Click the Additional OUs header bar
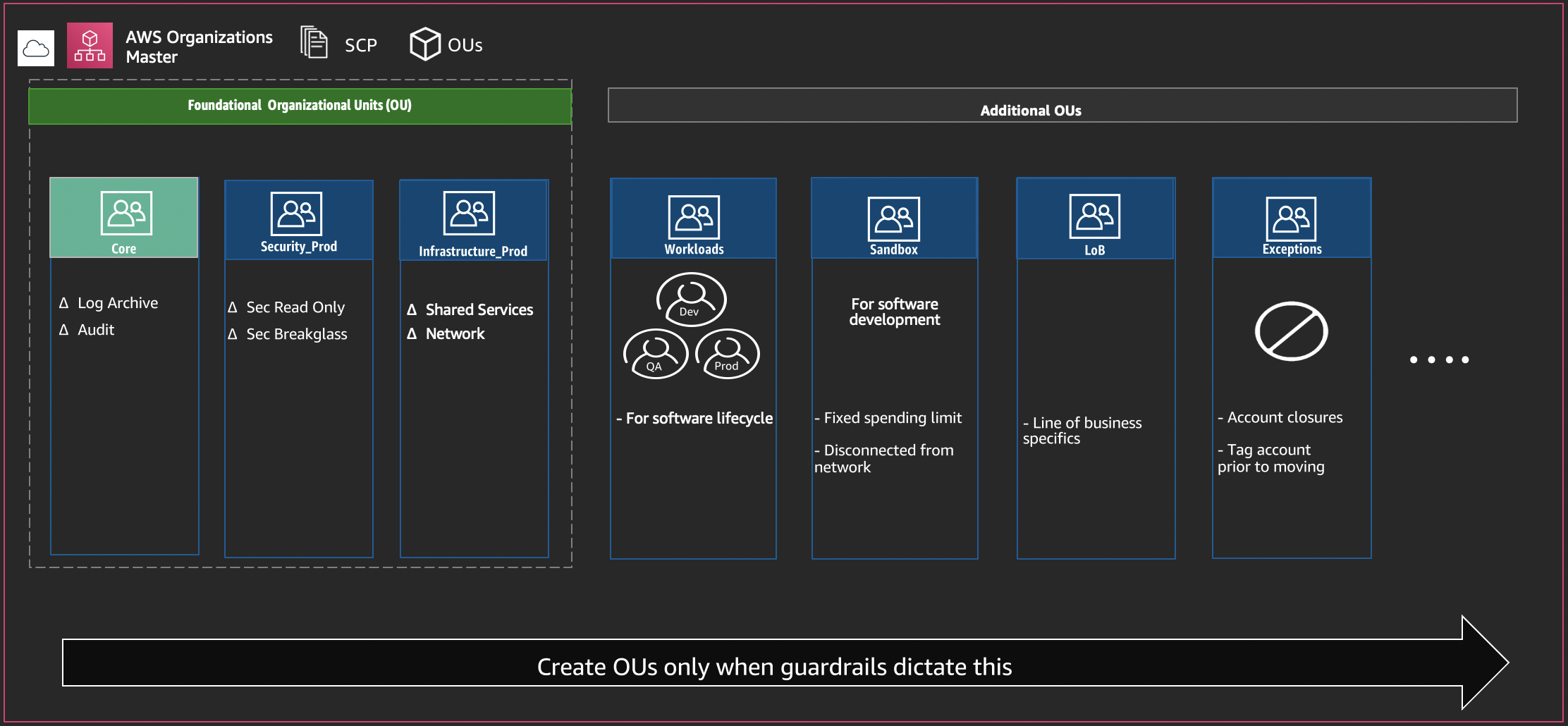 [x=1062, y=105]
